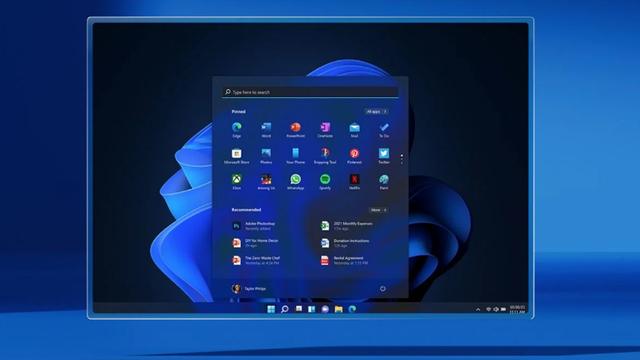
Task: Open the Chat taskbar icon
Action: coord(325,309)
